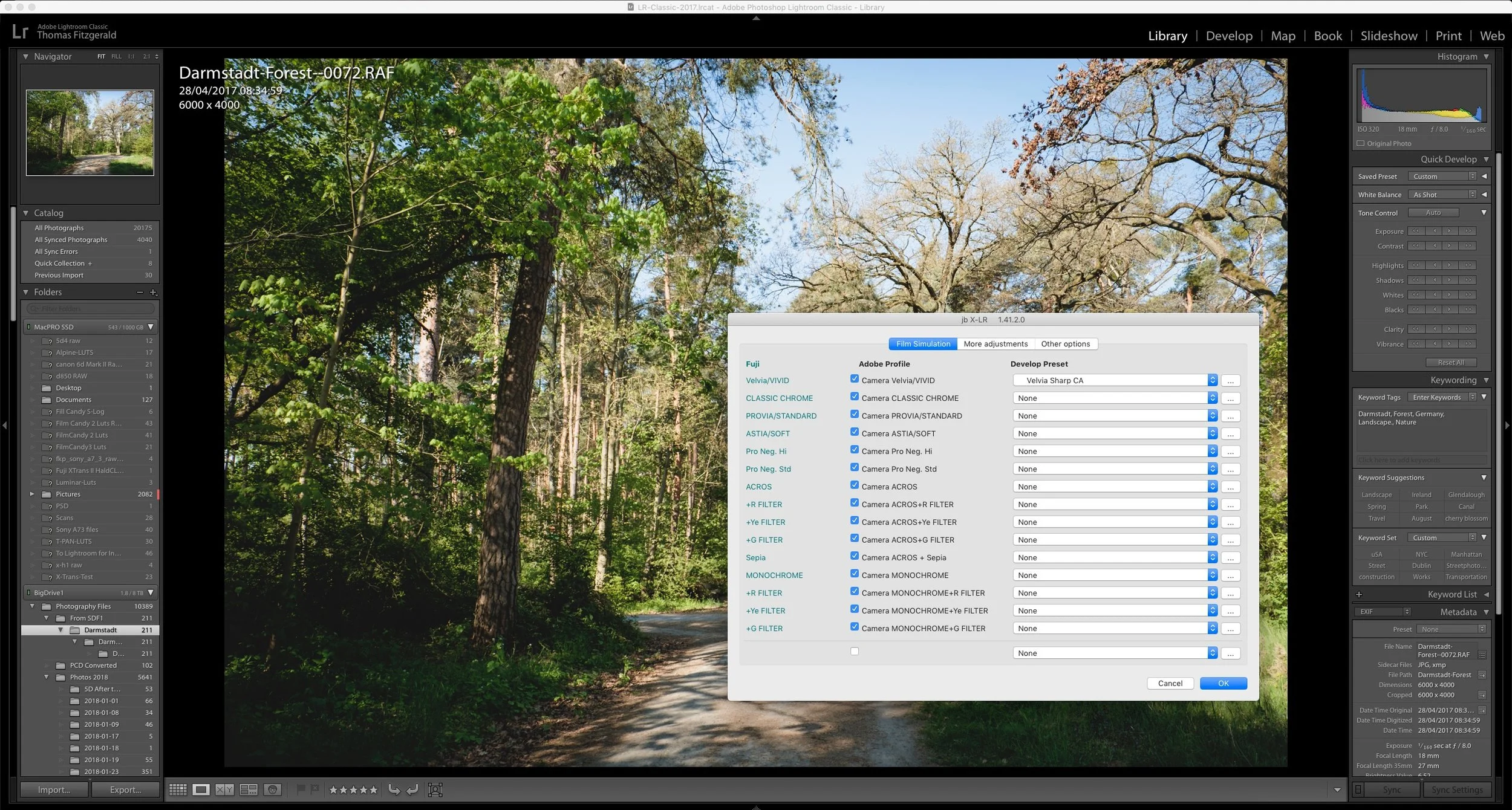1512x810 pixels.
Task: Click the left panel vertical scrollbar
Action: 13,264
